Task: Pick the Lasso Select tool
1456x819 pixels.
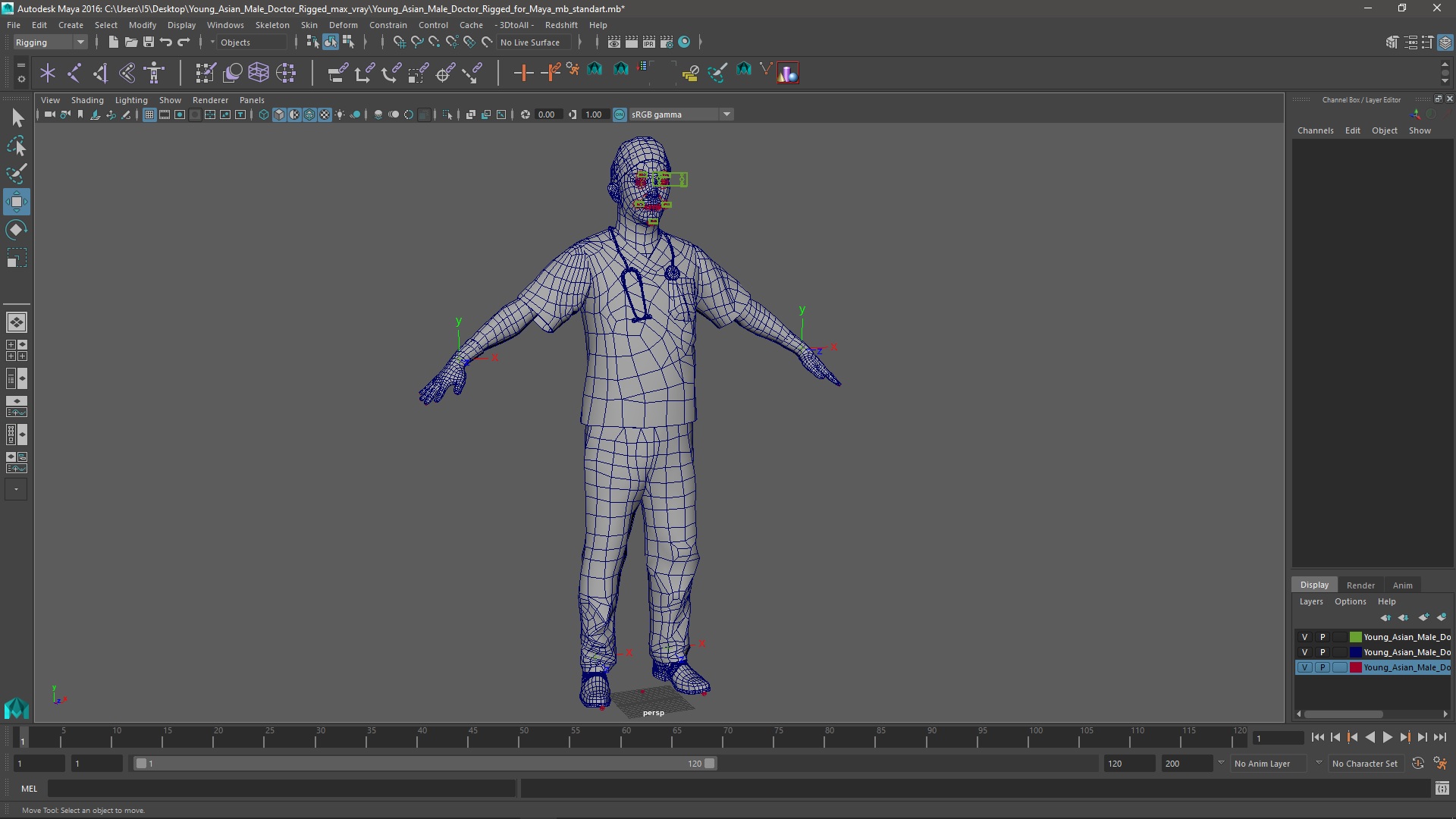Action: click(17, 146)
